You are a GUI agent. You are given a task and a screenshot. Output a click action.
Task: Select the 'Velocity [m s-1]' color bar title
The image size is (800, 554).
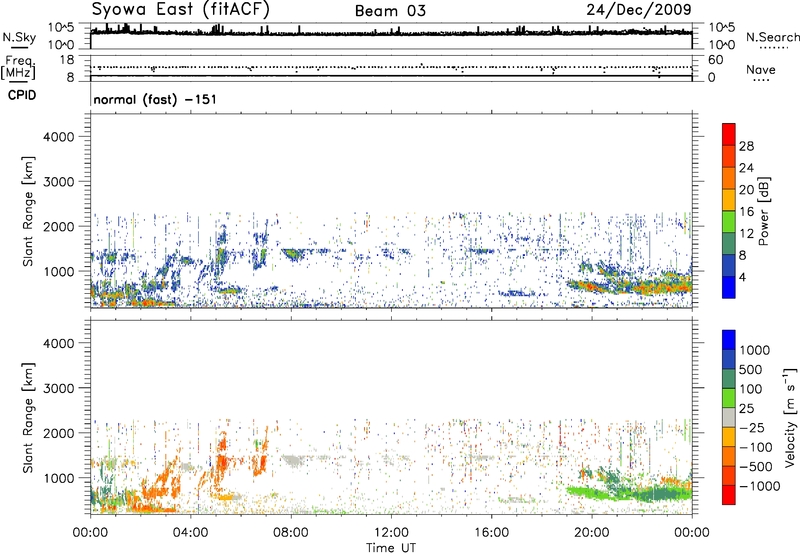point(790,417)
